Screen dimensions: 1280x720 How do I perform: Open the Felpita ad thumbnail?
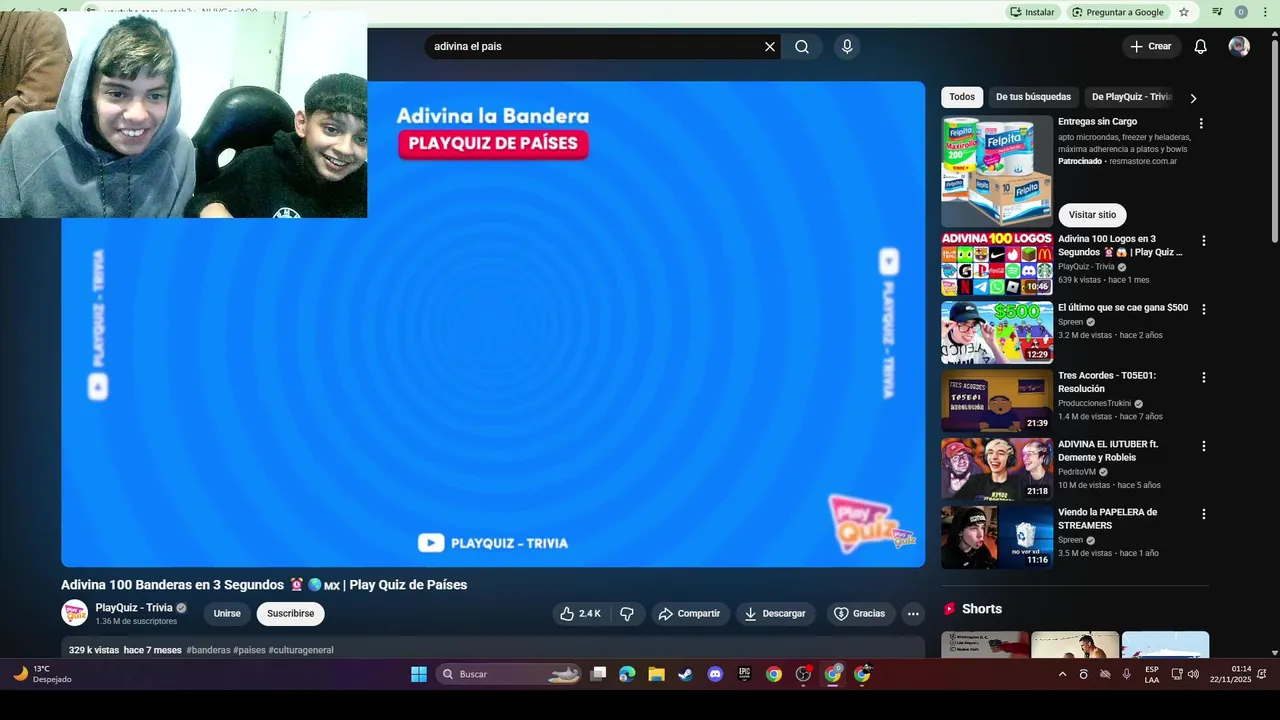coord(997,171)
